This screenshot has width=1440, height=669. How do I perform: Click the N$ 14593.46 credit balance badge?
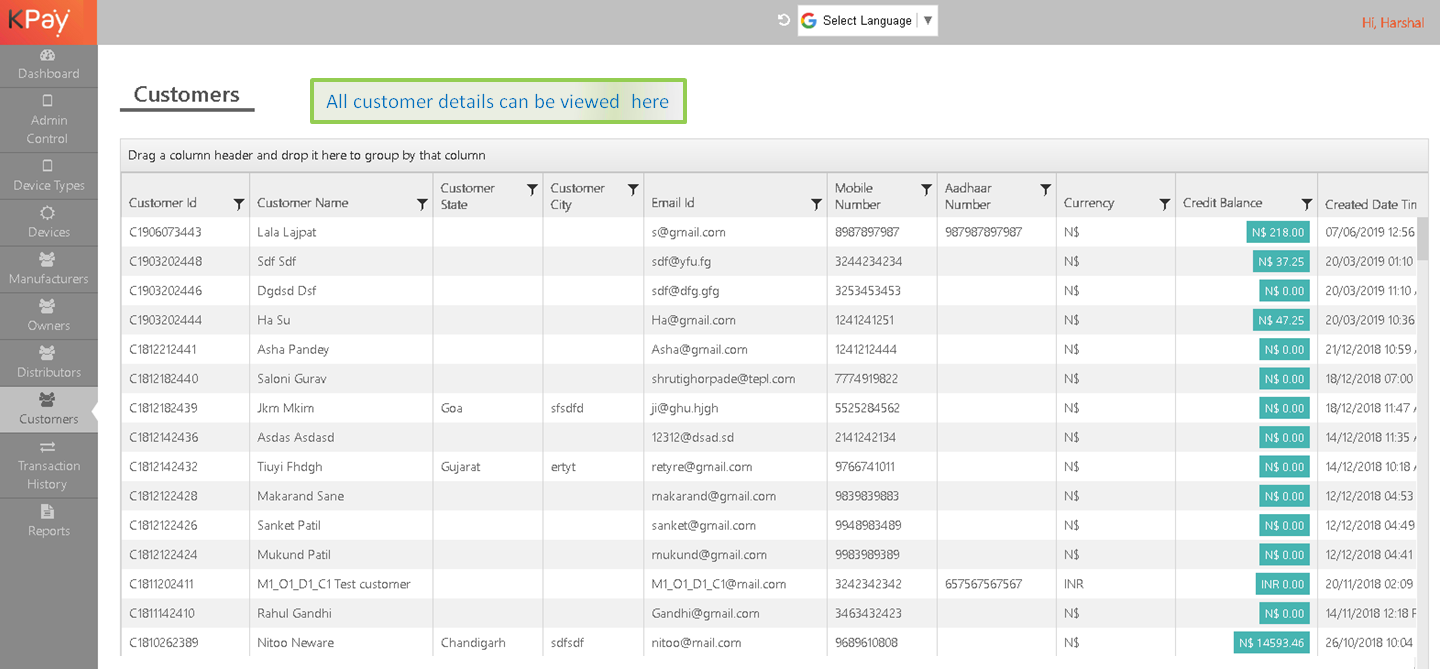1272,643
